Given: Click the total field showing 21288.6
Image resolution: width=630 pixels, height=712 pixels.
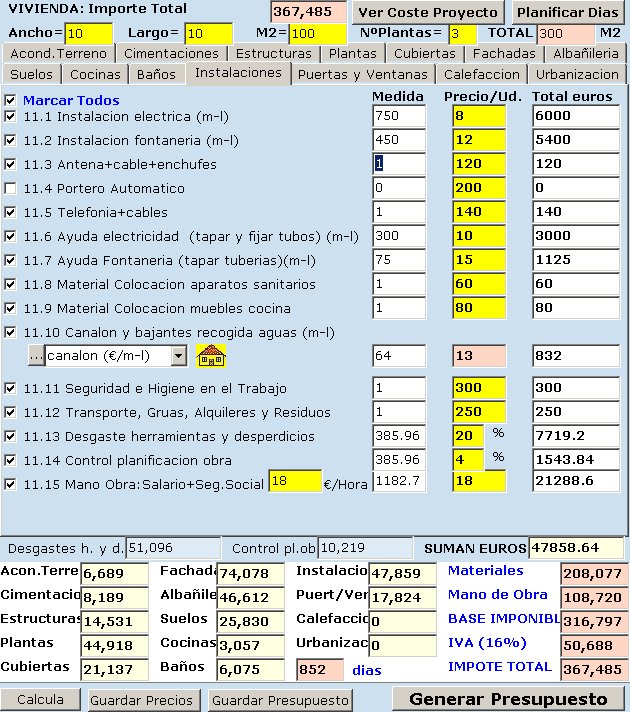Looking at the screenshot, I should click(x=575, y=481).
